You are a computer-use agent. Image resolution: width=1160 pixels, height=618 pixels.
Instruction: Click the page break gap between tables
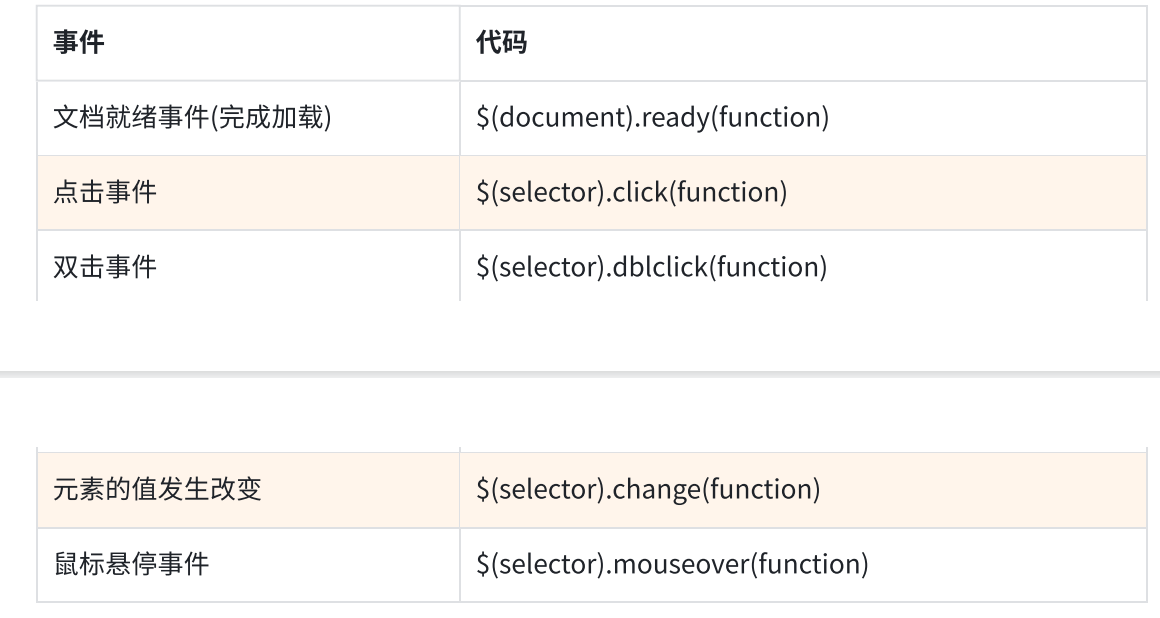580,372
